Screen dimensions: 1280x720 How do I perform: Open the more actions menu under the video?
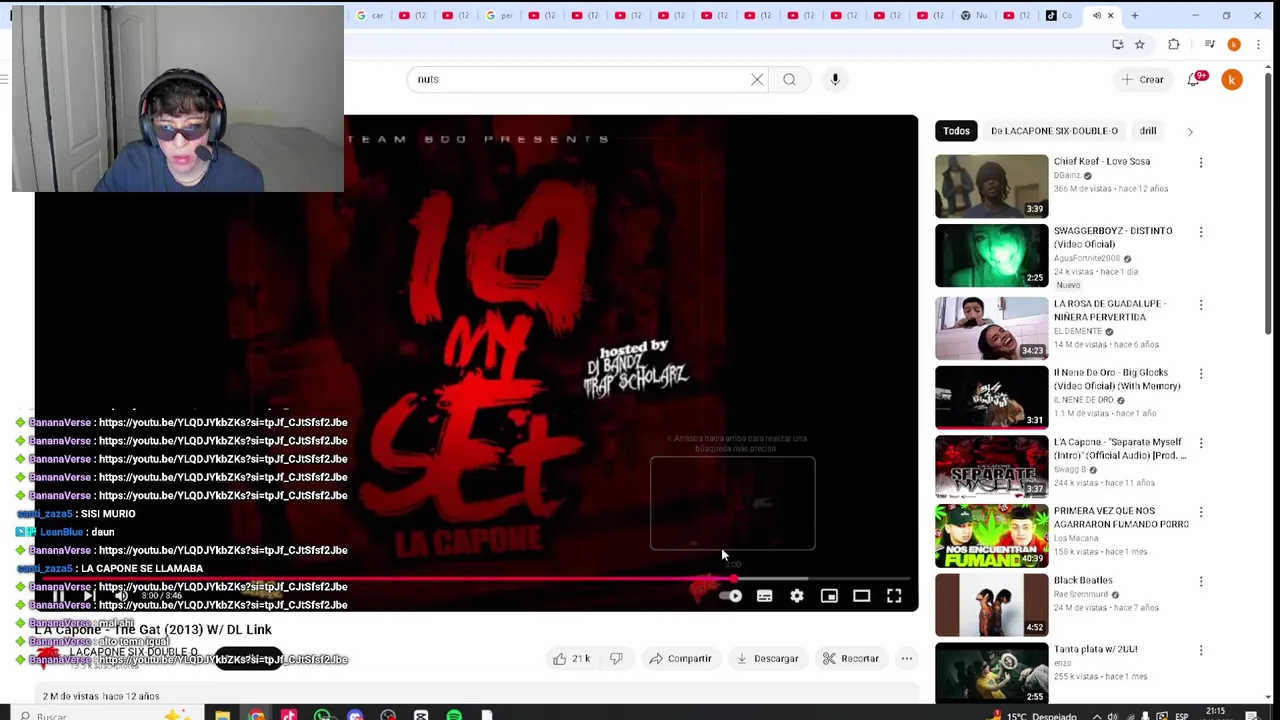[x=906, y=659]
